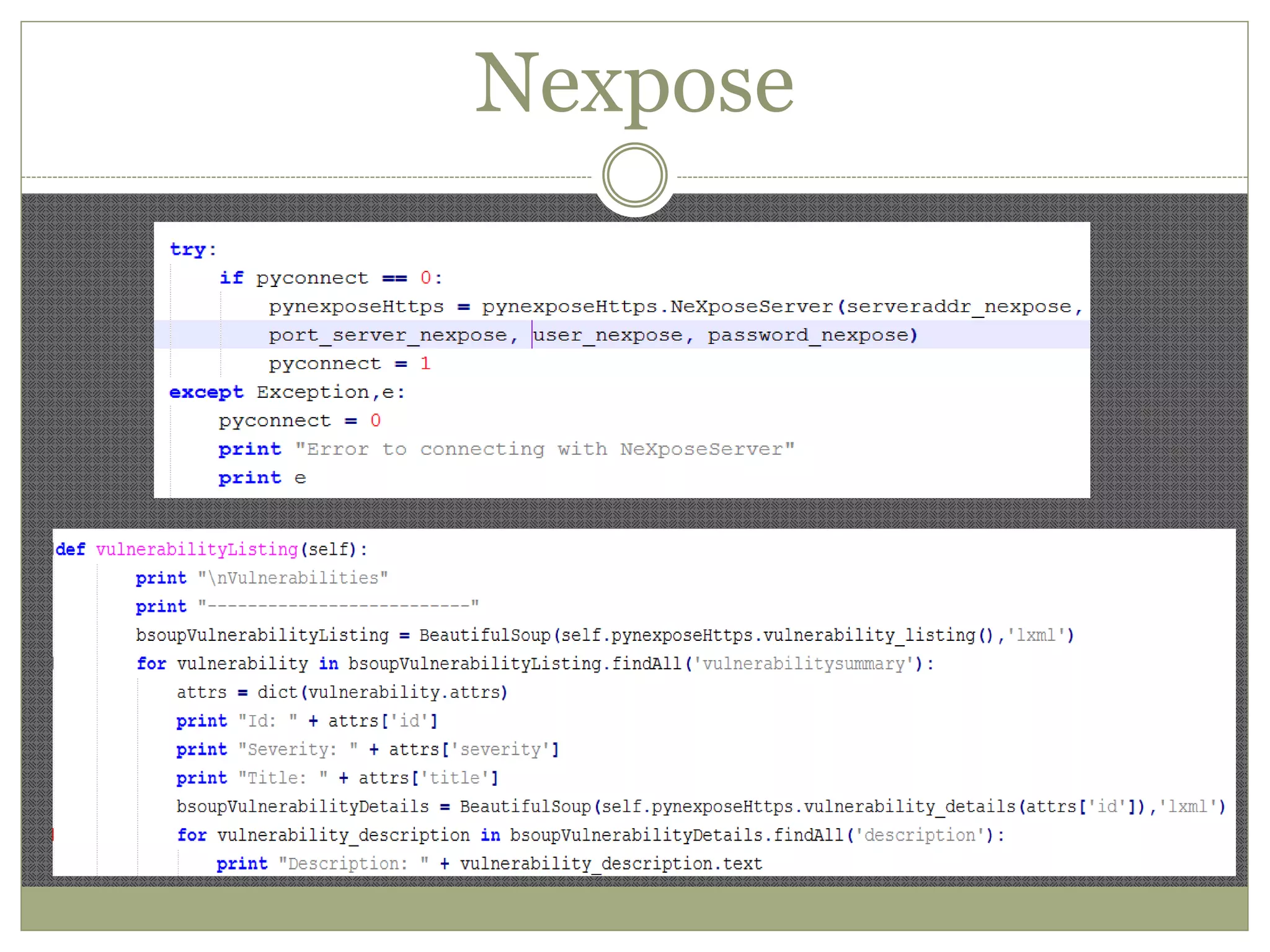The image size is (1270, 952).
Task: Click the highlighted 'user_nexpose' argument
Action: (607, 335)
